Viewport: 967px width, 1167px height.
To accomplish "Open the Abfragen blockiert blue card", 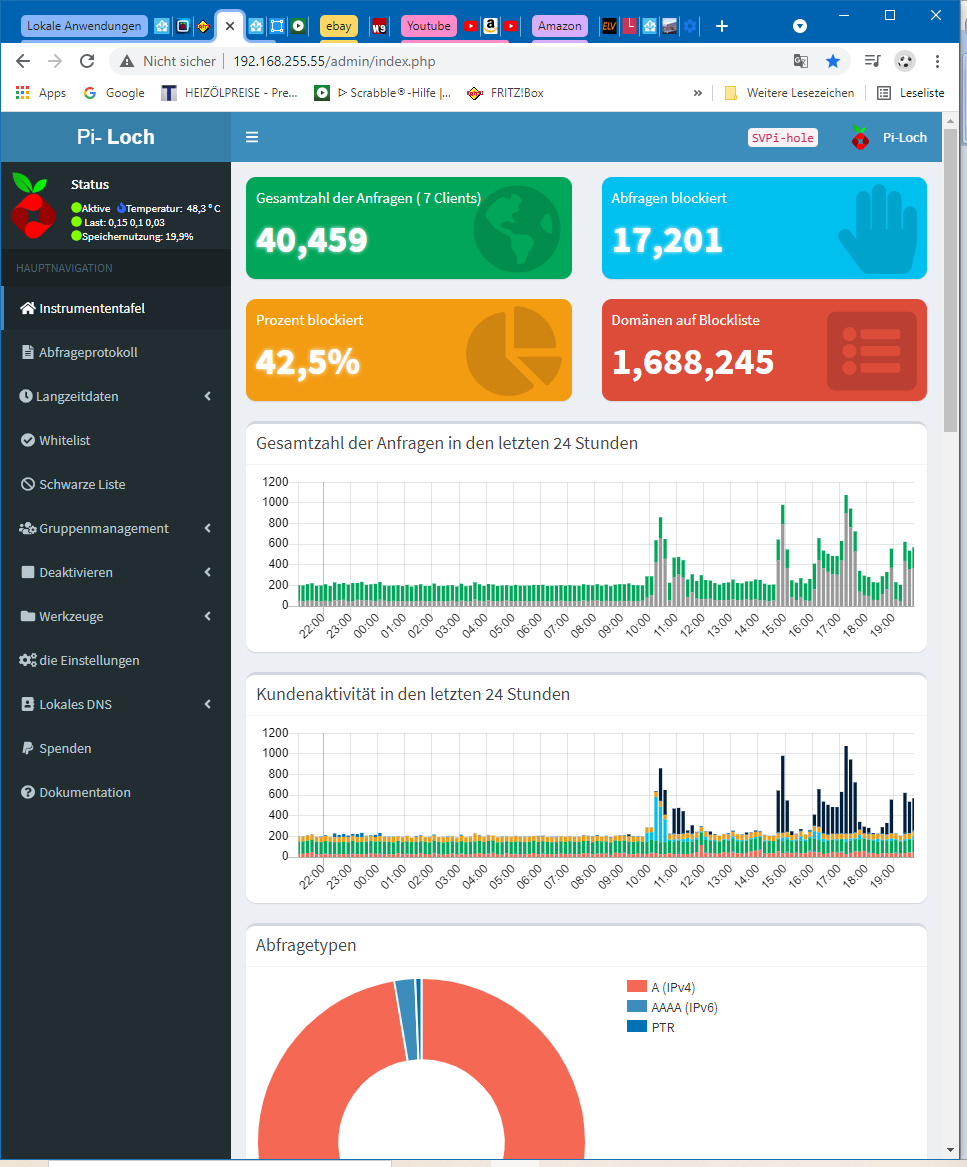I will (764, 228).
